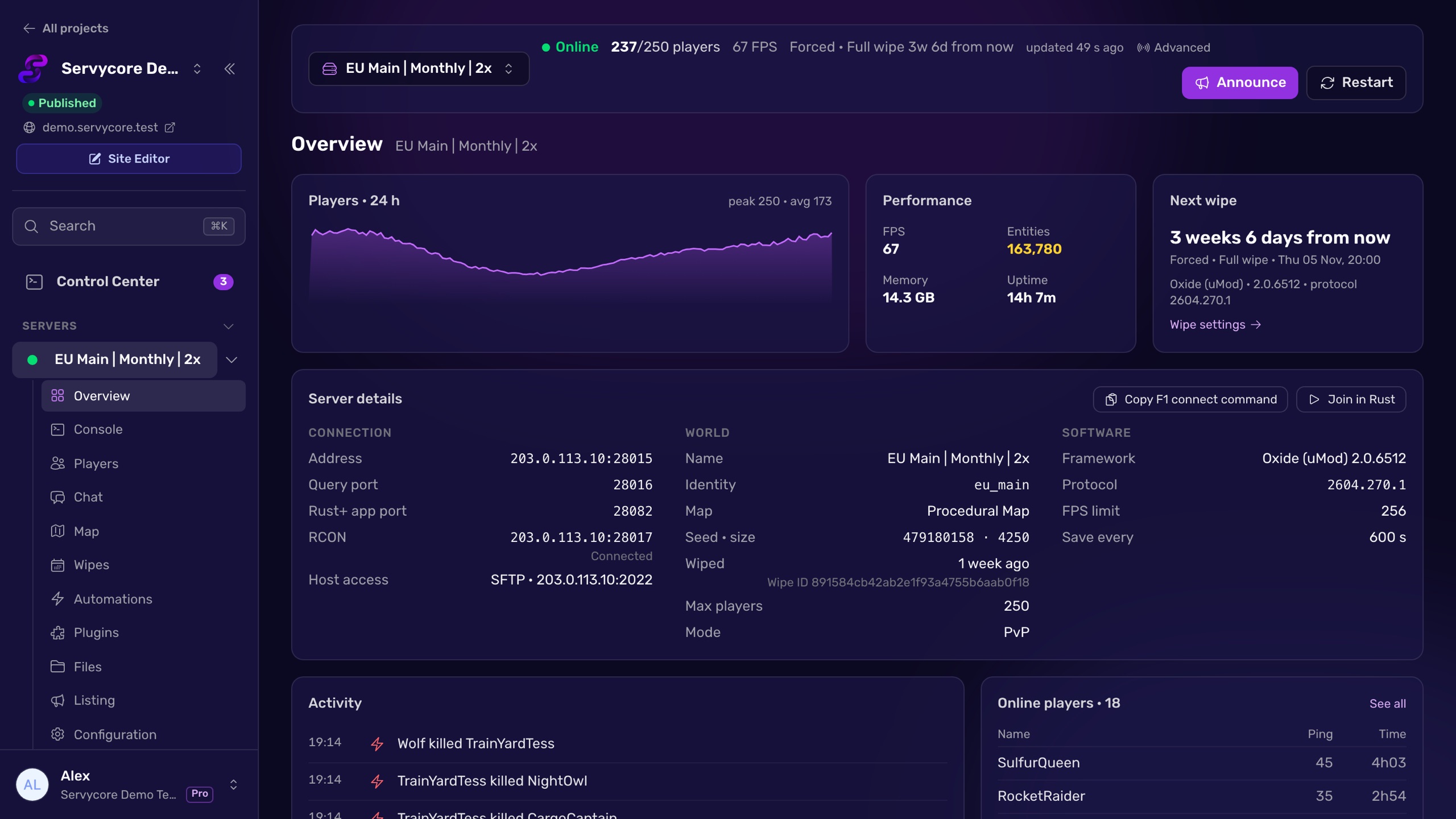Open Advanced status options
The width and height of the screenshot is (1456, 819).
click(x=1174, y=48)
